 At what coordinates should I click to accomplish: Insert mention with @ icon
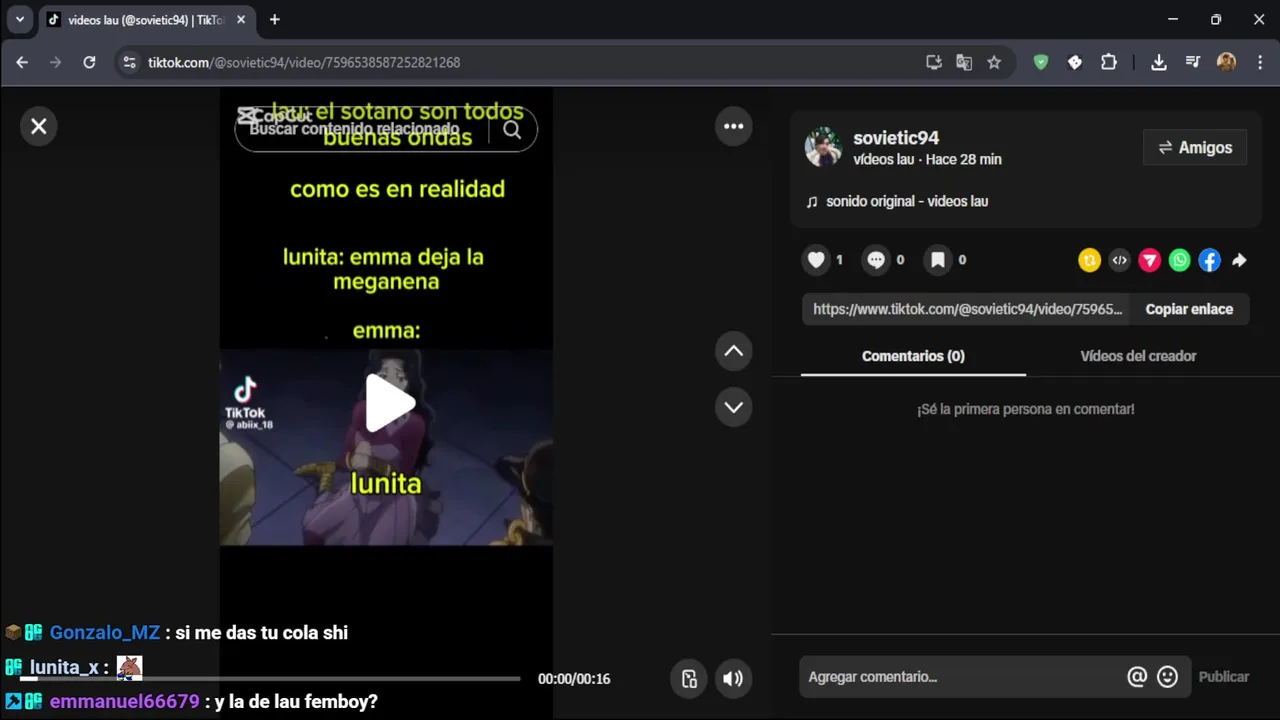point(1137,677)
